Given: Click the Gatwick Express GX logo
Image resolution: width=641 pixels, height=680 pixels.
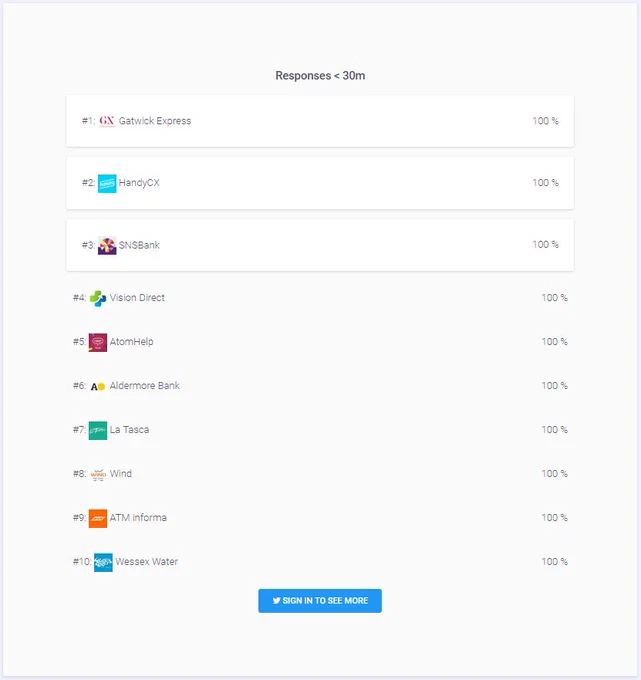Looking at the screenshot, I should tap(107, 121).
